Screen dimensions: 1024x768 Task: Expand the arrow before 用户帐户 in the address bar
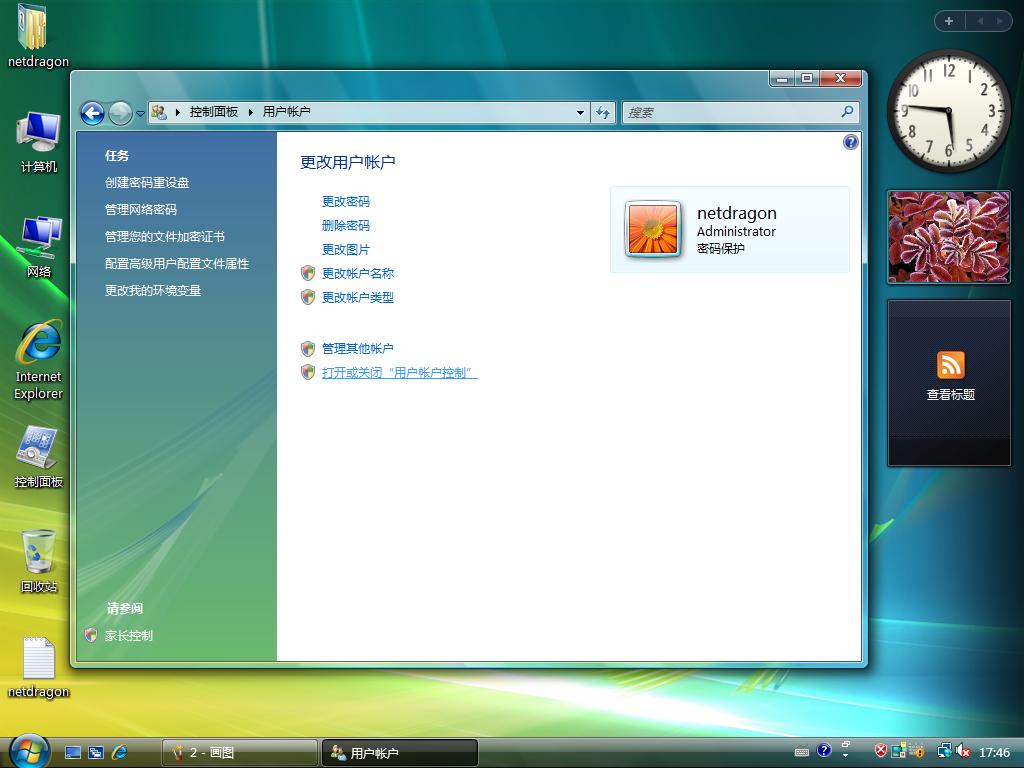click(251, 112)
